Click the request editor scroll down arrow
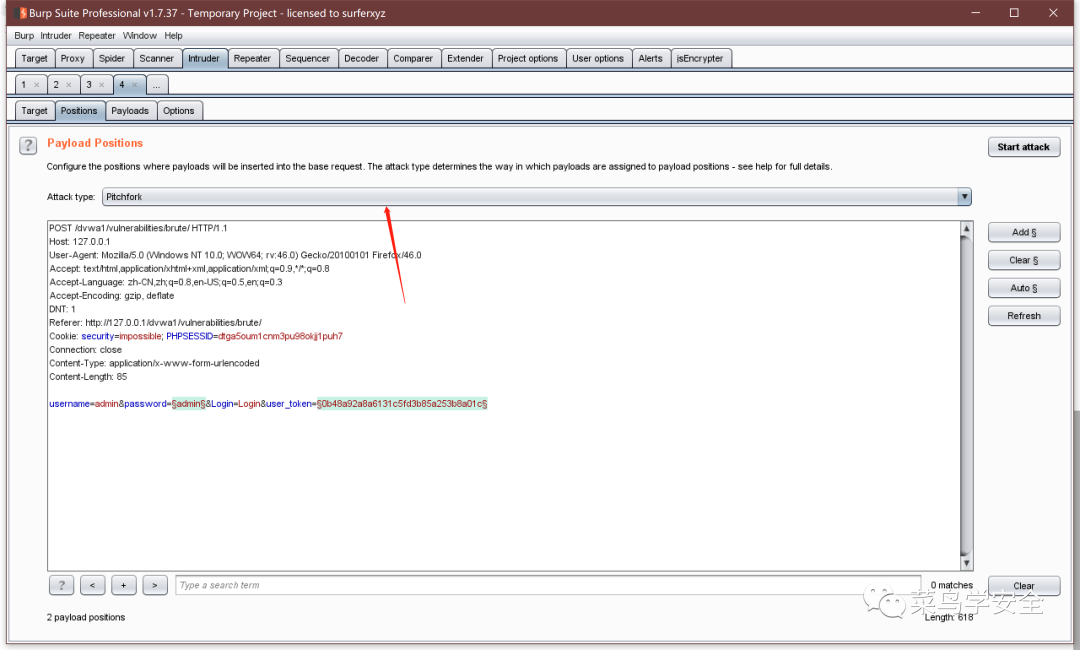The width and height of the screenshot is (1080, 650). 966,563
